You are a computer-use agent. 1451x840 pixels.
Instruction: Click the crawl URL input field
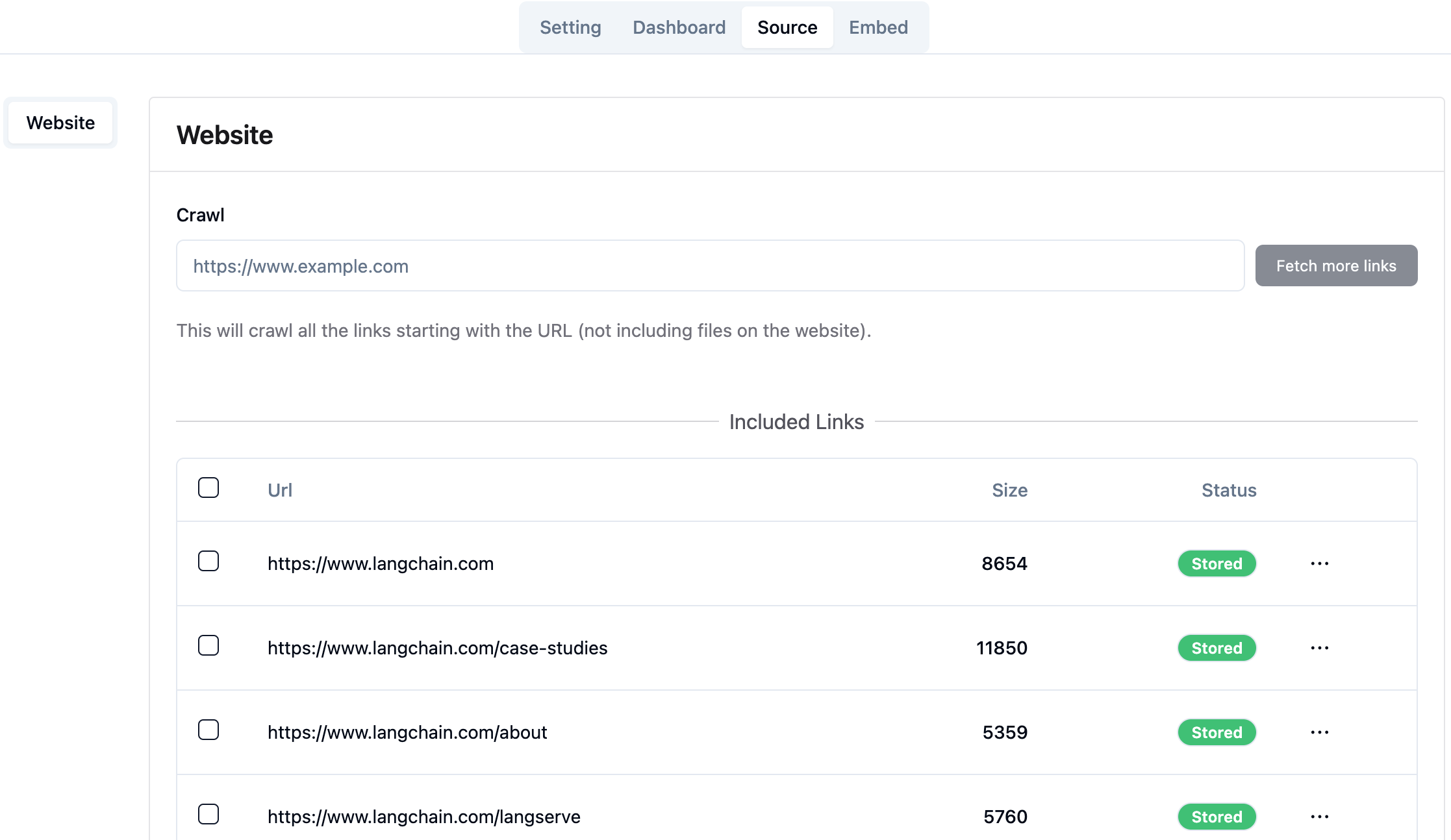(x=710, y=266)
